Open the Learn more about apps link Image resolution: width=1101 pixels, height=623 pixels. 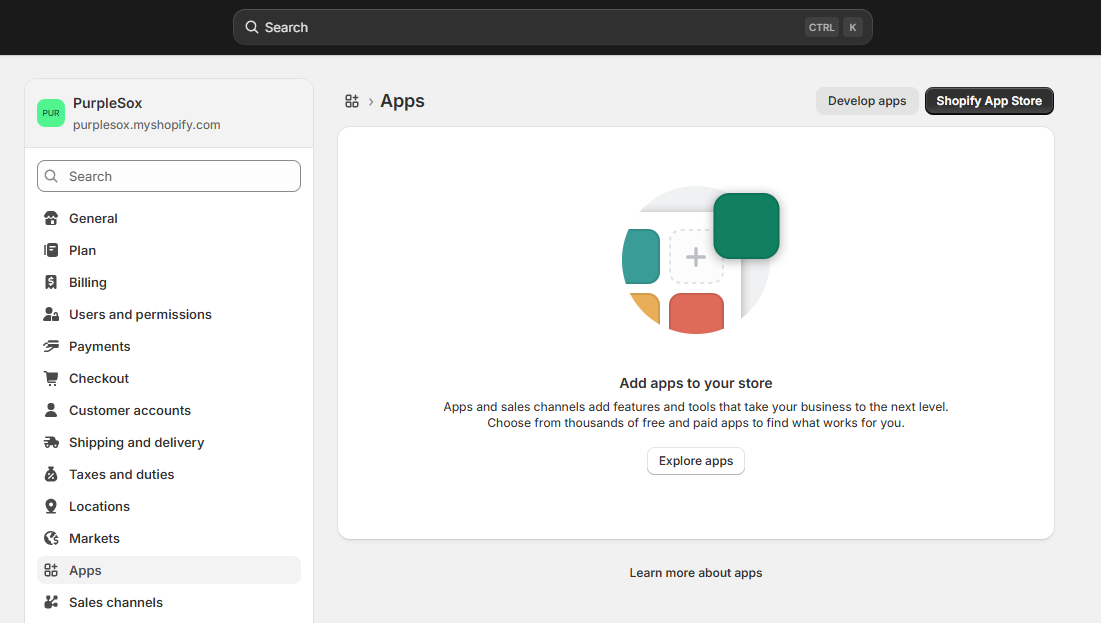tap(695, 572)
